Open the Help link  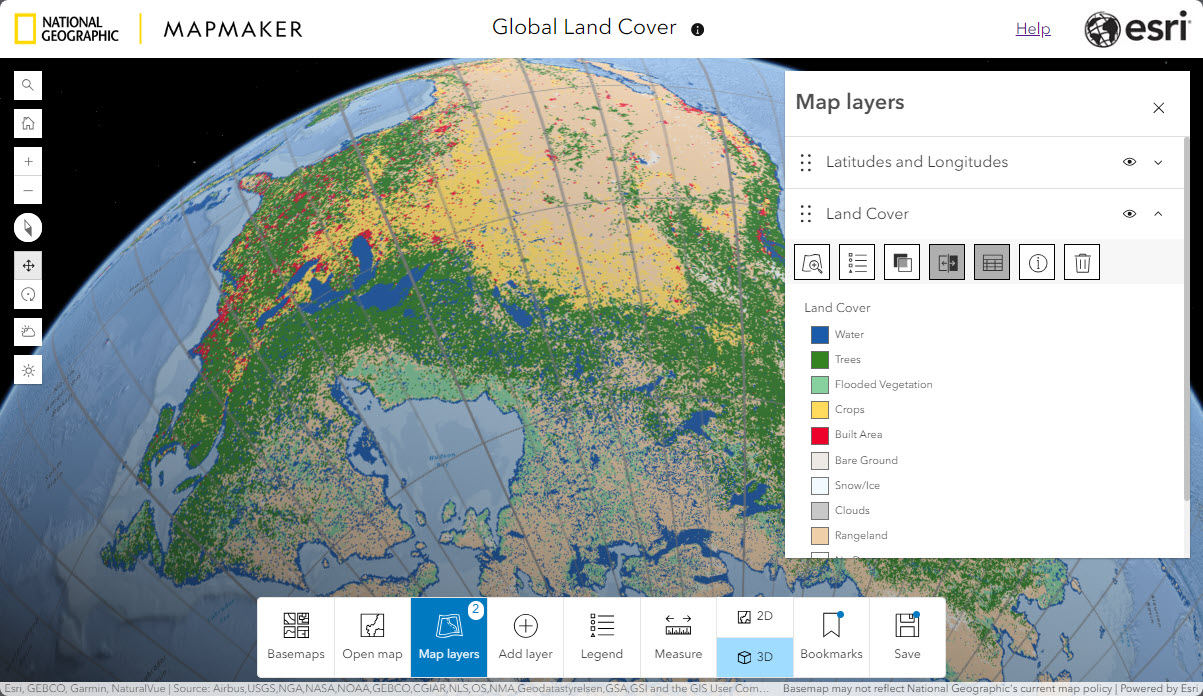(1033, 29)
